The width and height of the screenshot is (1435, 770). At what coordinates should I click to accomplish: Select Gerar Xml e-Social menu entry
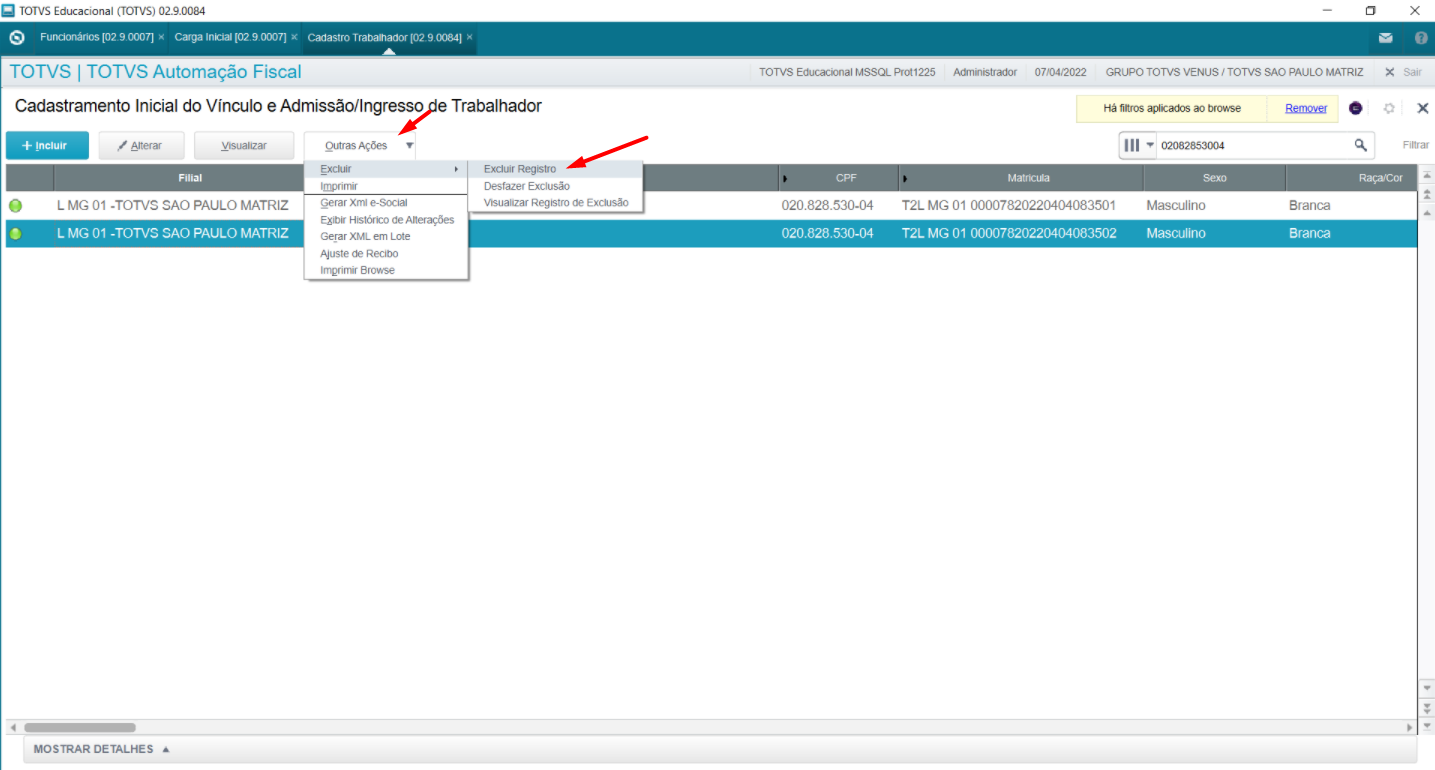[386, 203]
